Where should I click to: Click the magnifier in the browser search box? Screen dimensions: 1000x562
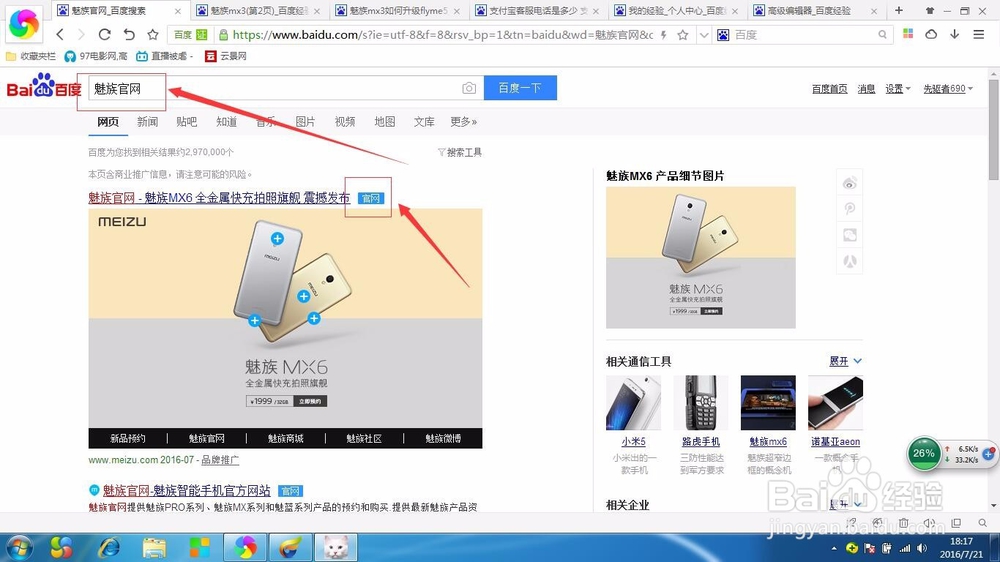click(882, 35)
